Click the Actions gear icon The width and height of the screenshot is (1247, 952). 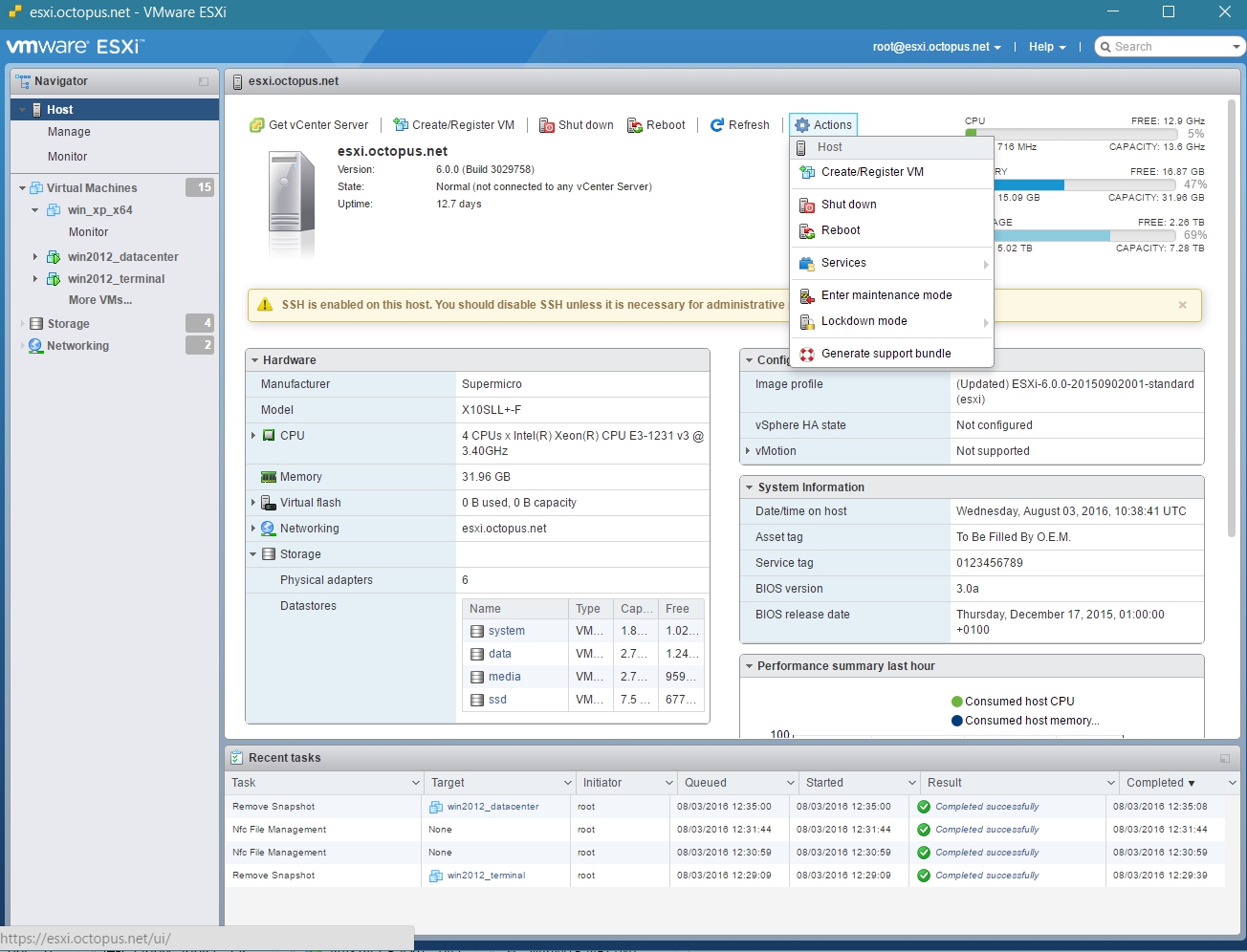(x=801, y=125)
